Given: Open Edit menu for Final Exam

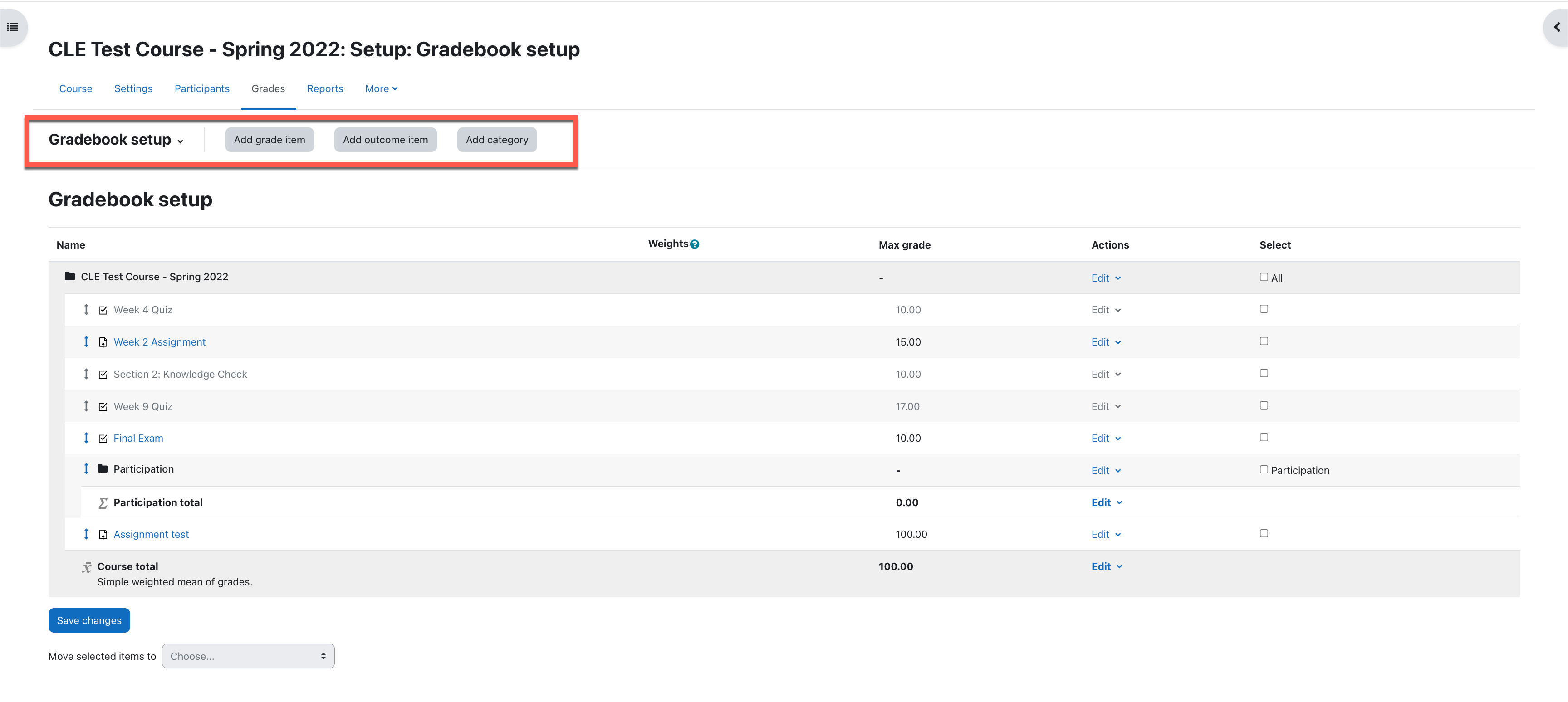Looking at the screenshot, I should point(1106,439).
